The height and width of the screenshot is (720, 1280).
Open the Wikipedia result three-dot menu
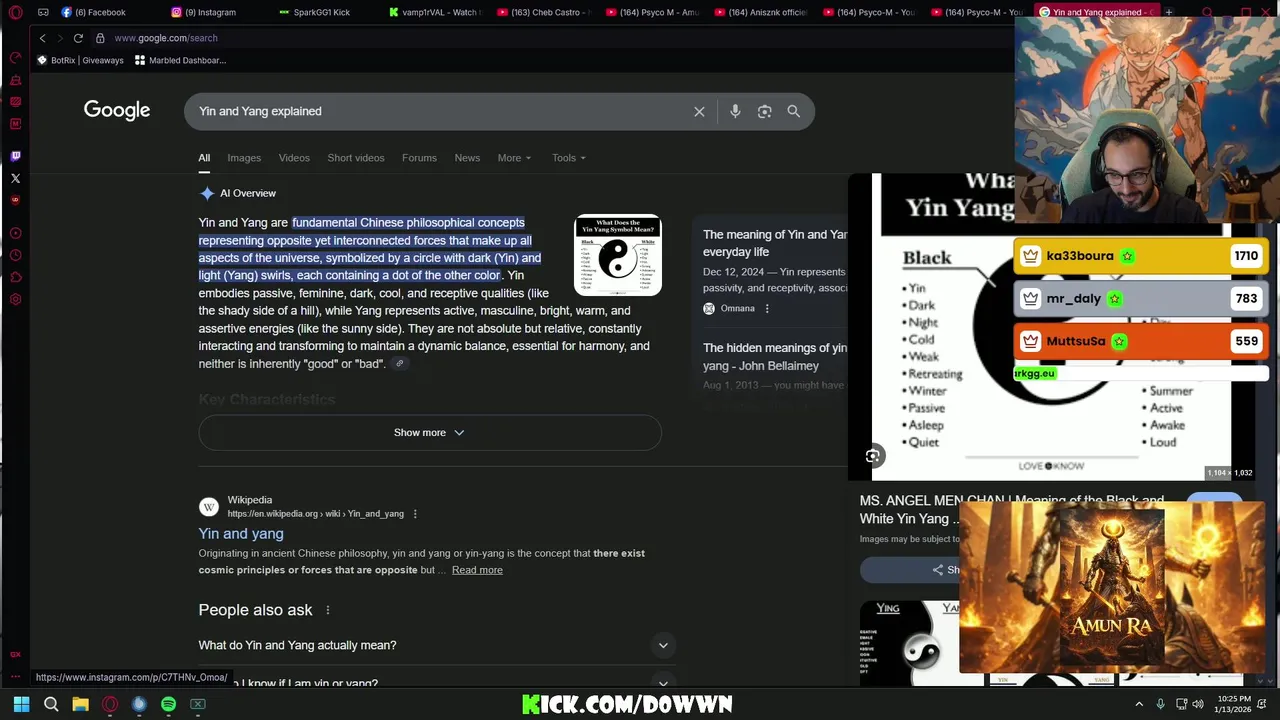point(415,514)
